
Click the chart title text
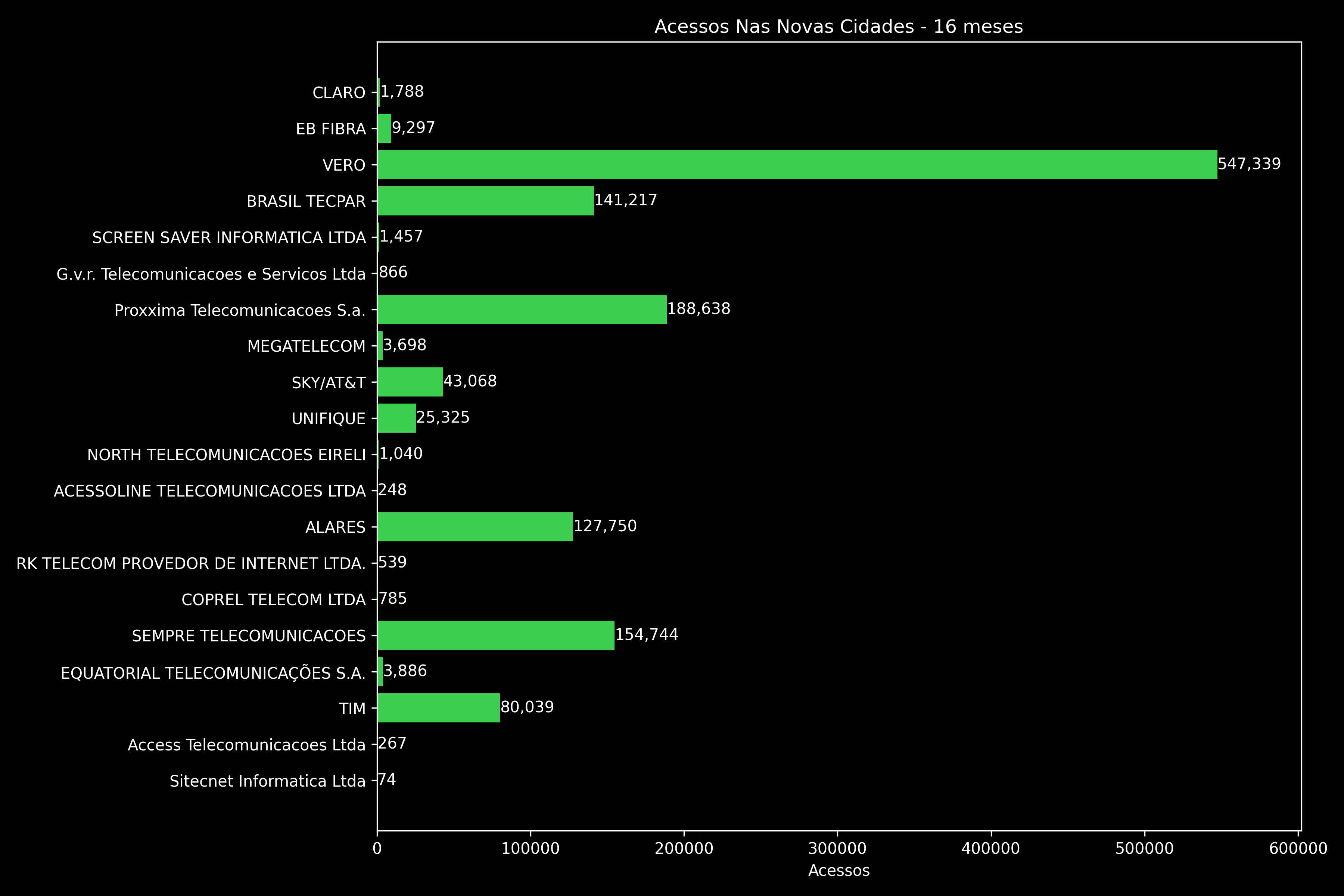pos(838,26)
